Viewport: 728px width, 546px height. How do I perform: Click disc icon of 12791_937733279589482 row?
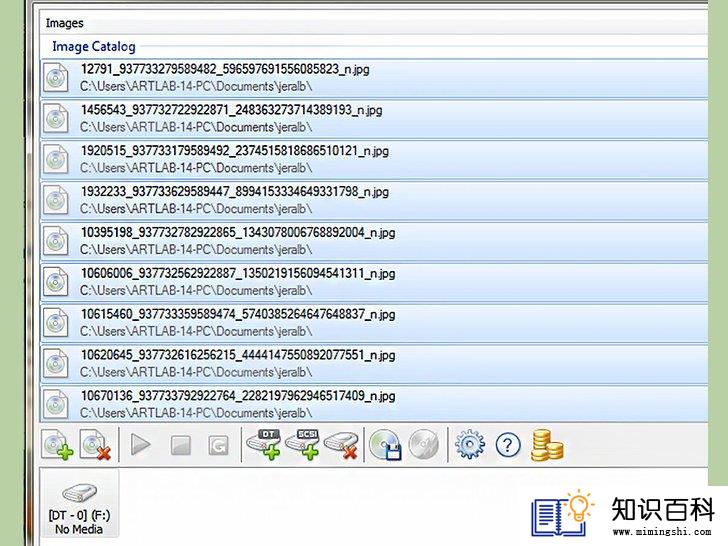tap(56, 78)
